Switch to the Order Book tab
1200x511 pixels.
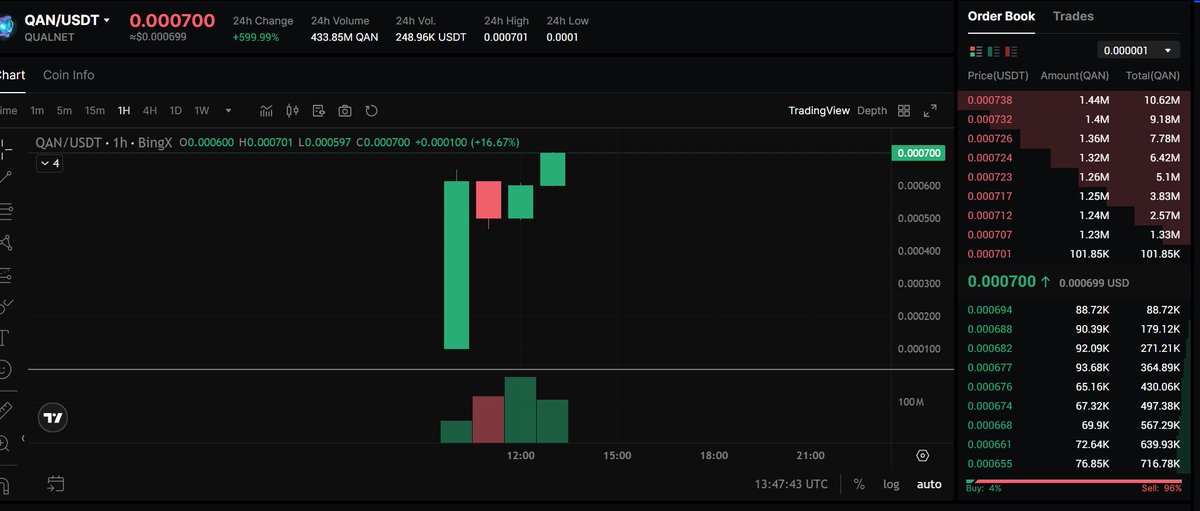coord(1001,16)
